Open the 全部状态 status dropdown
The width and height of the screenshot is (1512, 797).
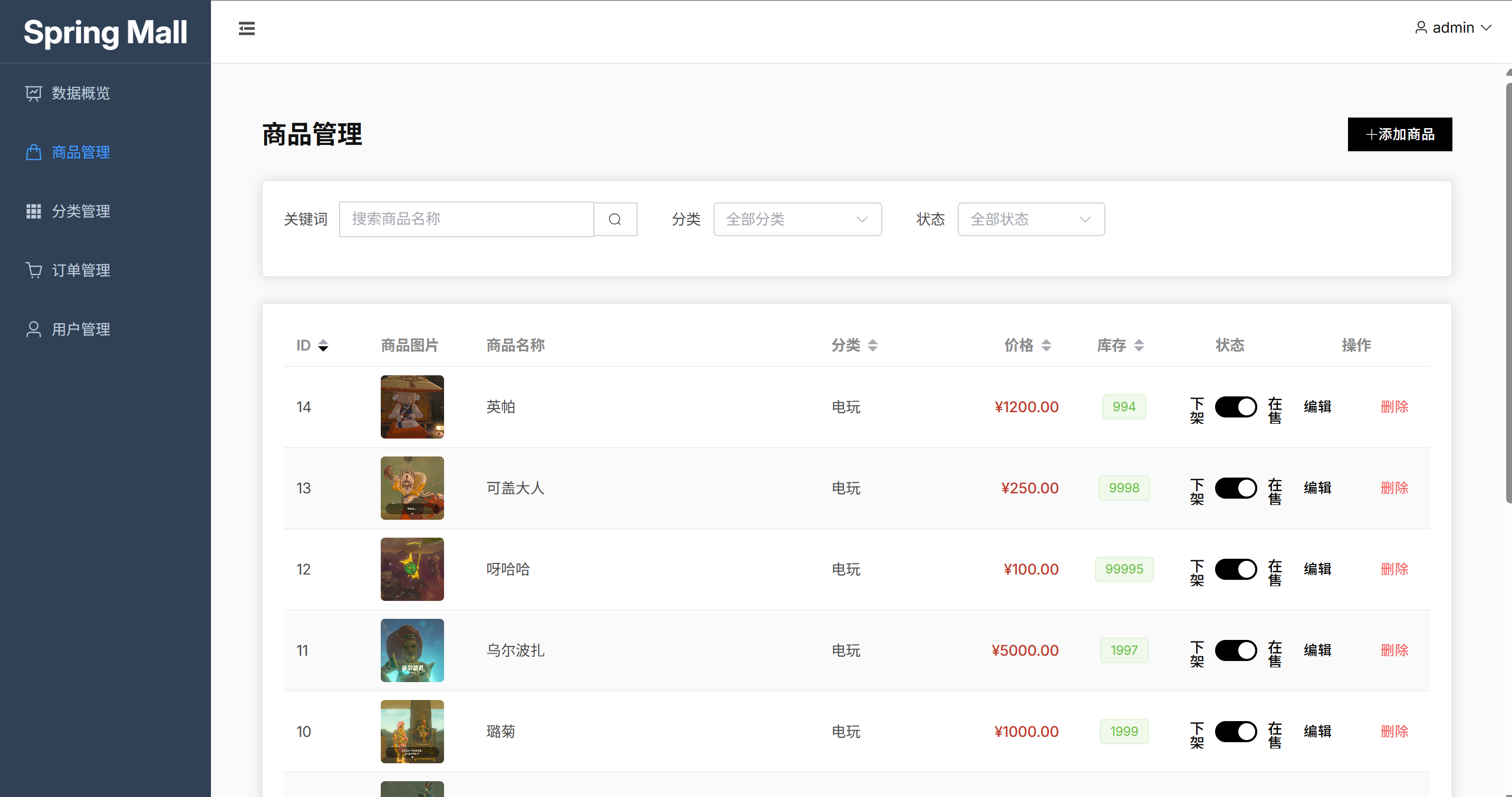tap(1030, 219)
